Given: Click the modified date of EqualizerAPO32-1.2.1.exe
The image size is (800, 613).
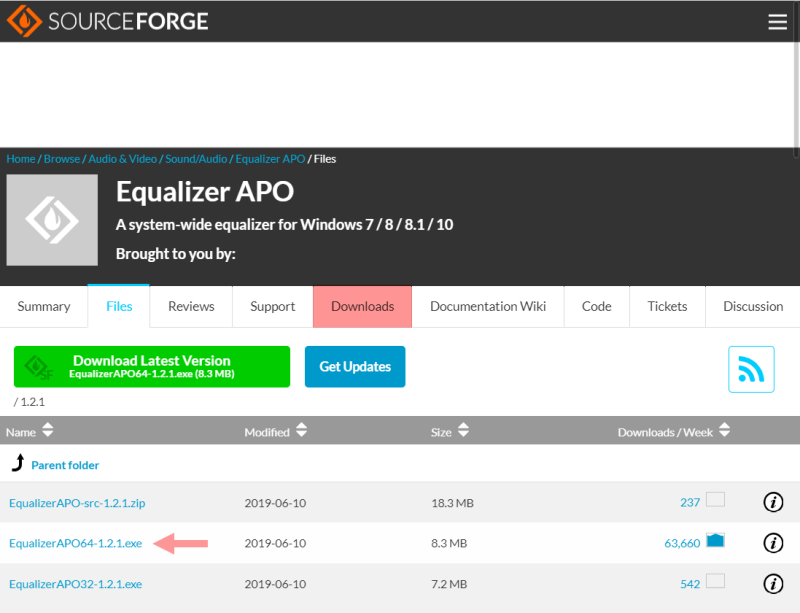Looking at the screenshot, I should coord(276,584).
